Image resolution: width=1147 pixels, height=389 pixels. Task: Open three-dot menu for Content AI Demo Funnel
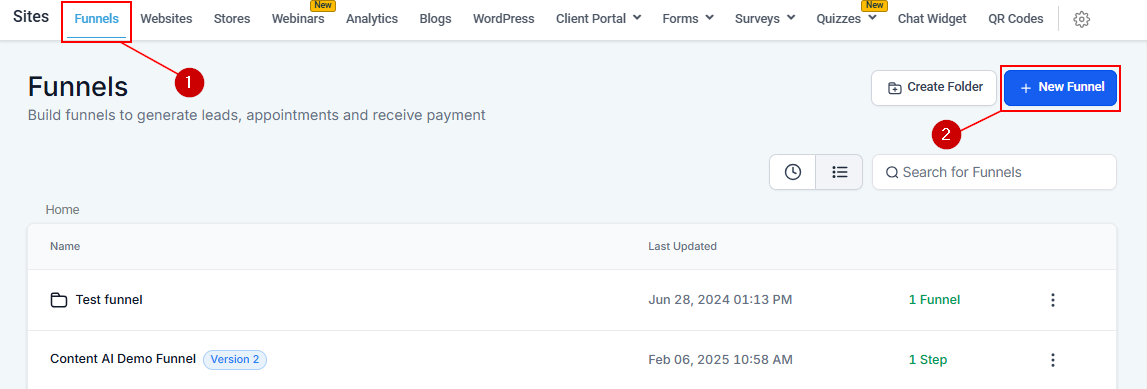coord(1053,360)
